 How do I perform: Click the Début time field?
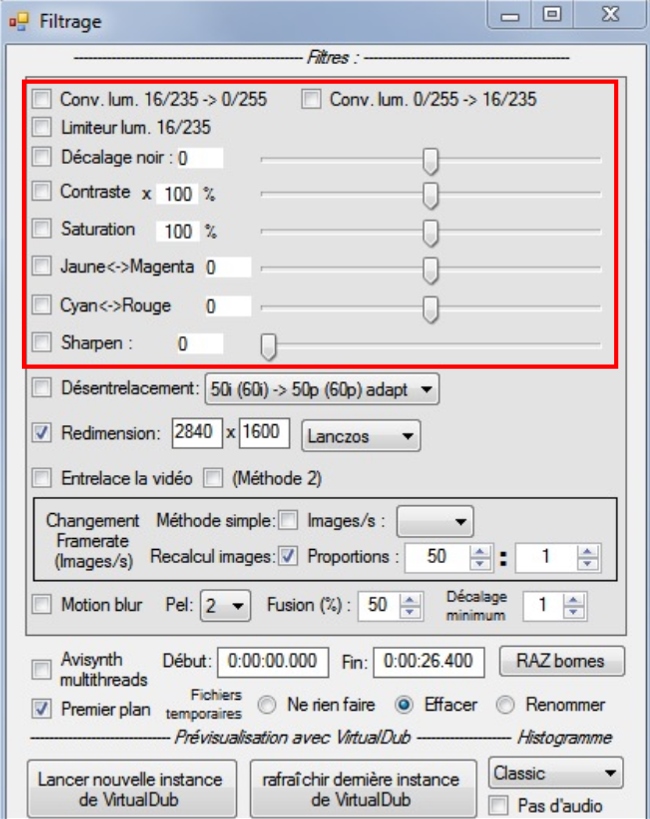click(x=273, y=661)
